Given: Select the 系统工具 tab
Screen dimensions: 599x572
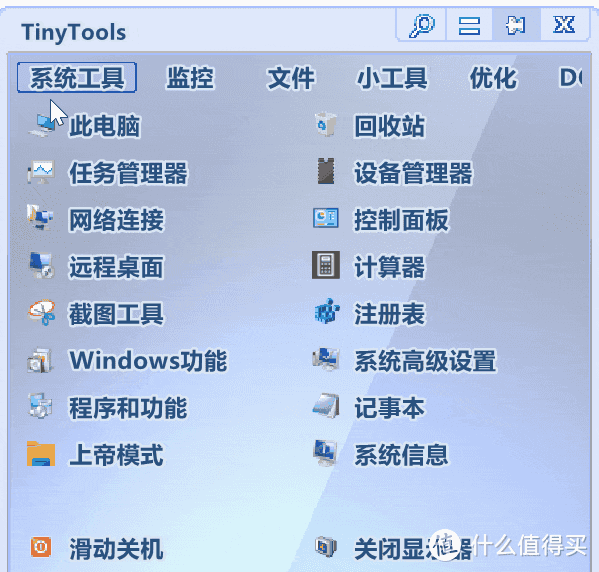Looking at the screenshot, I should [x=77, y=78].
